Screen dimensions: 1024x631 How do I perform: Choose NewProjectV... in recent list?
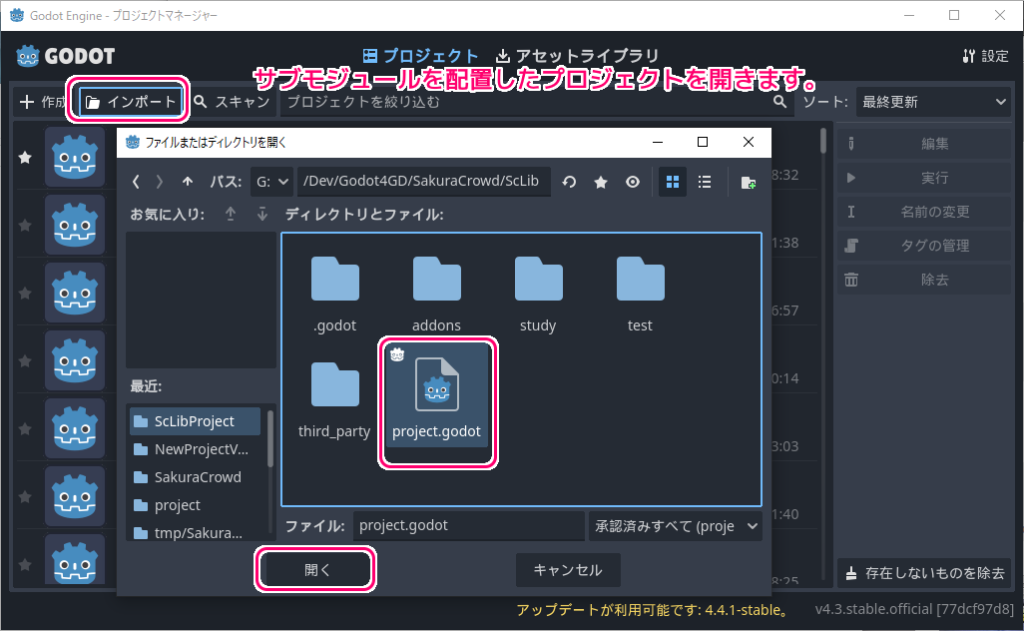(195, 449)
